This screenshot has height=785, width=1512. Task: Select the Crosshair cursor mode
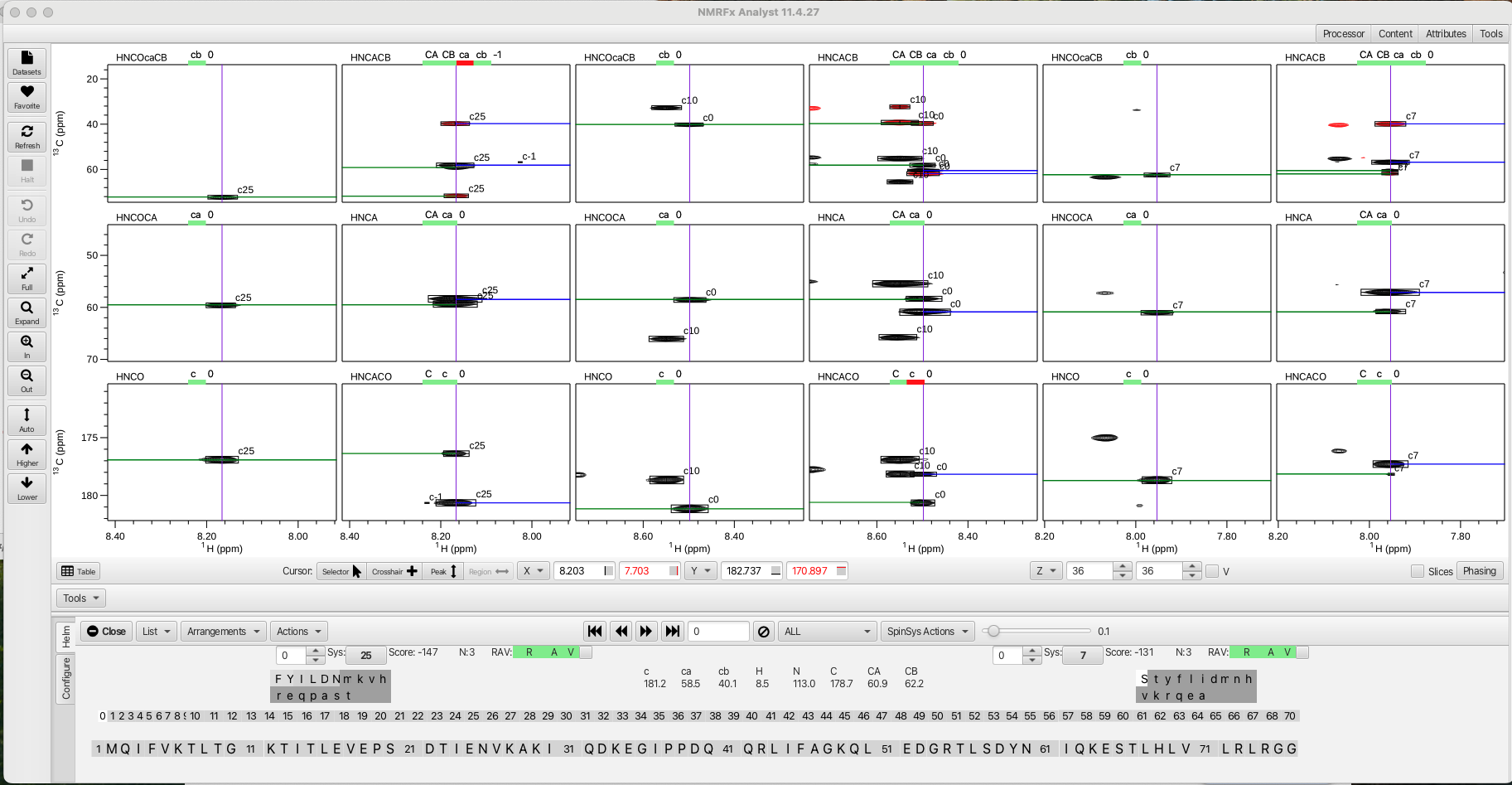[x=394, y=571]
